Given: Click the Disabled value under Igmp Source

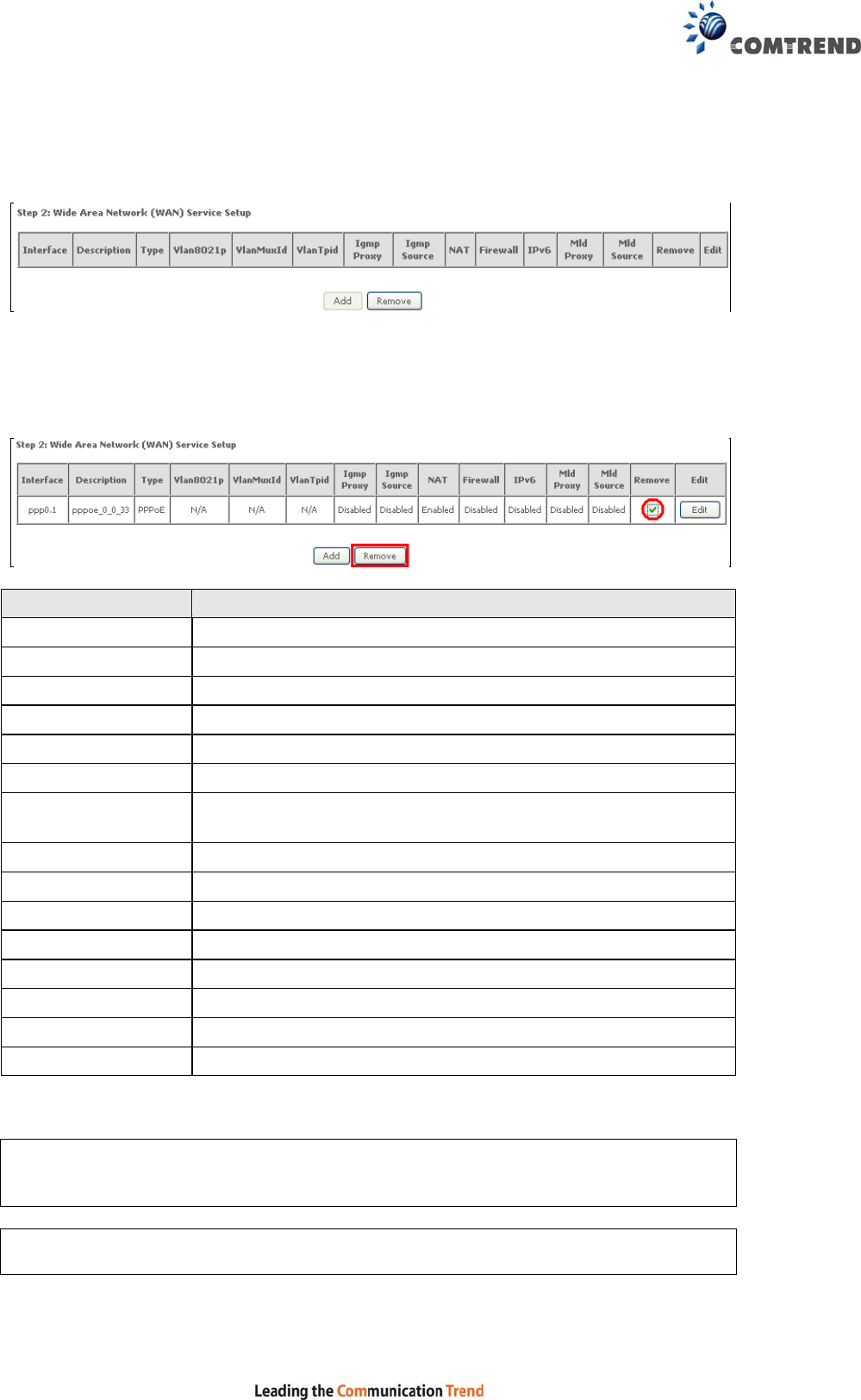Looking at the screenshot, I should [x=396, y=510].
